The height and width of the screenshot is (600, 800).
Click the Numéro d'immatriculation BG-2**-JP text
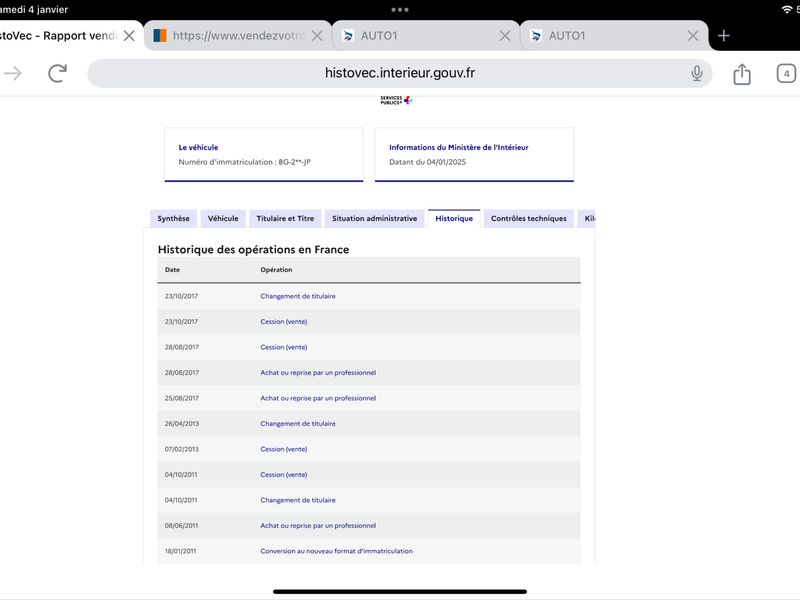click(244, 162)
